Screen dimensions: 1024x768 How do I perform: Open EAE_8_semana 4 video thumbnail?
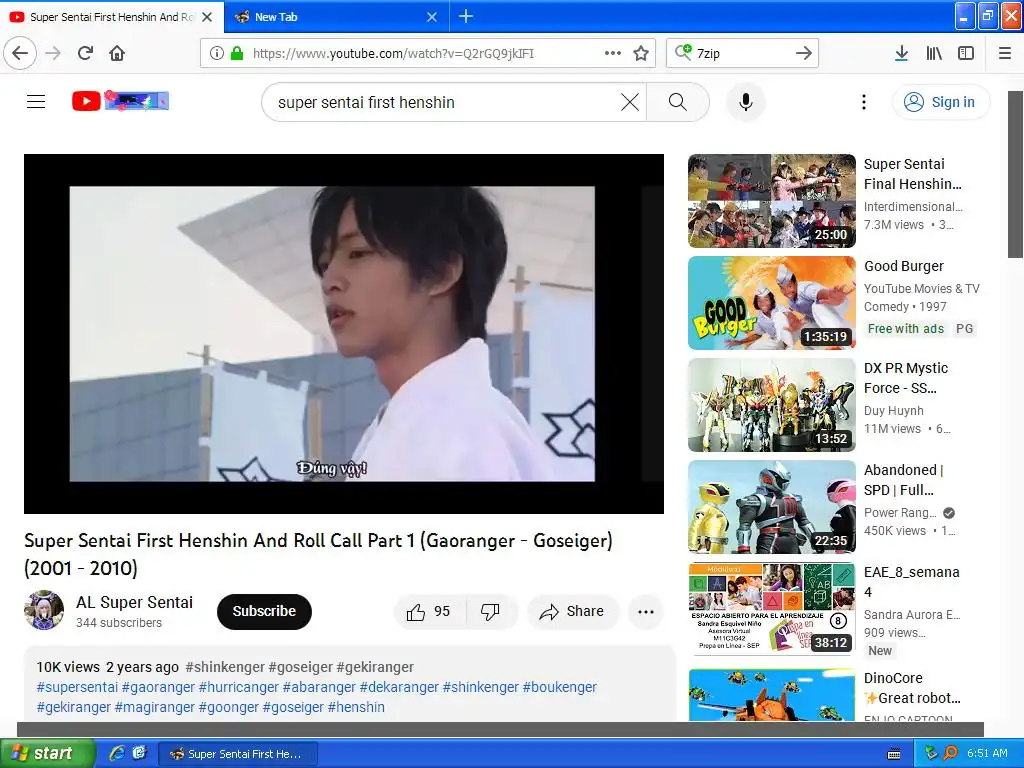(x=772, y=609)
